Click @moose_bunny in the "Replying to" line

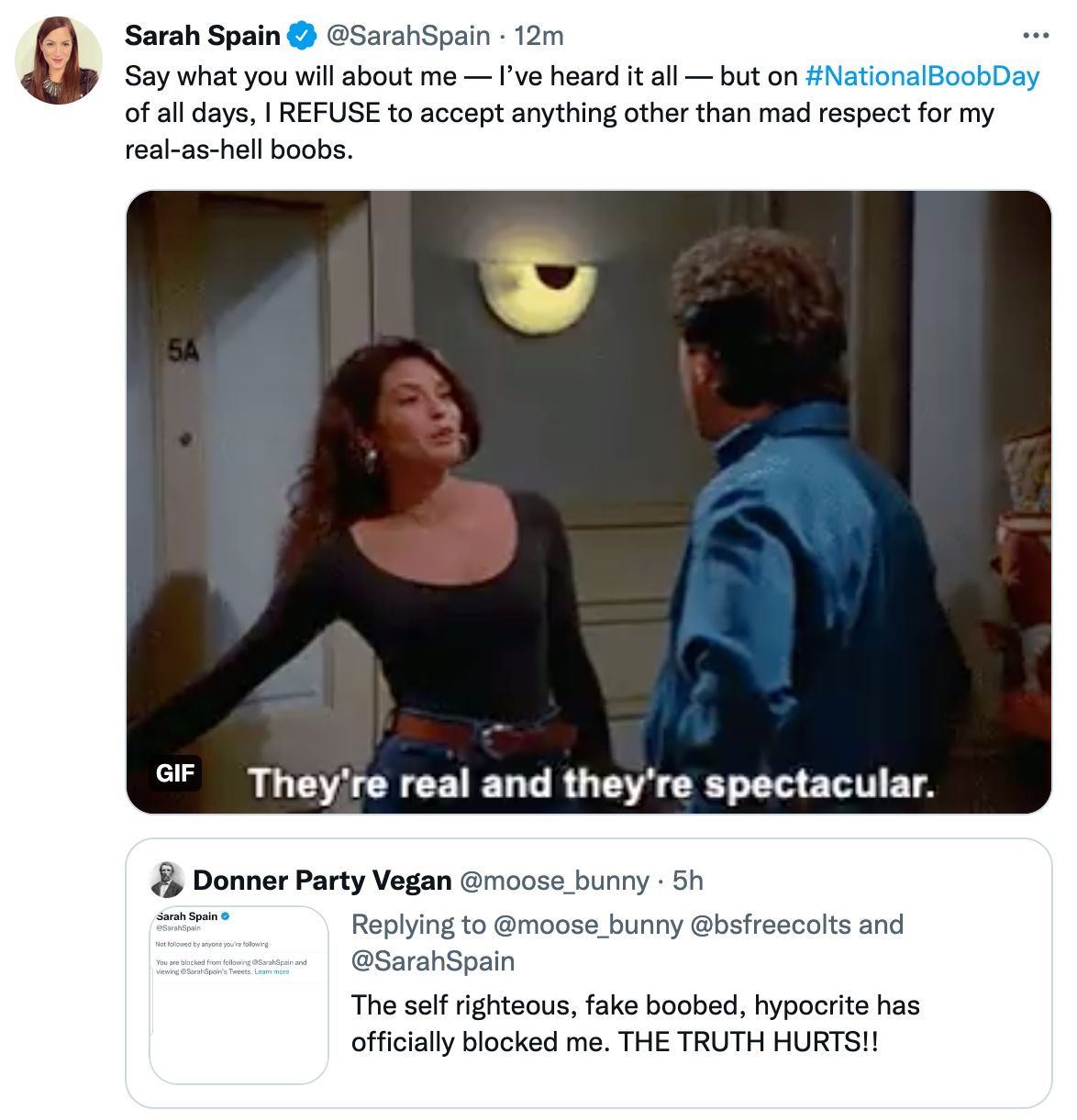coord(588,925)
